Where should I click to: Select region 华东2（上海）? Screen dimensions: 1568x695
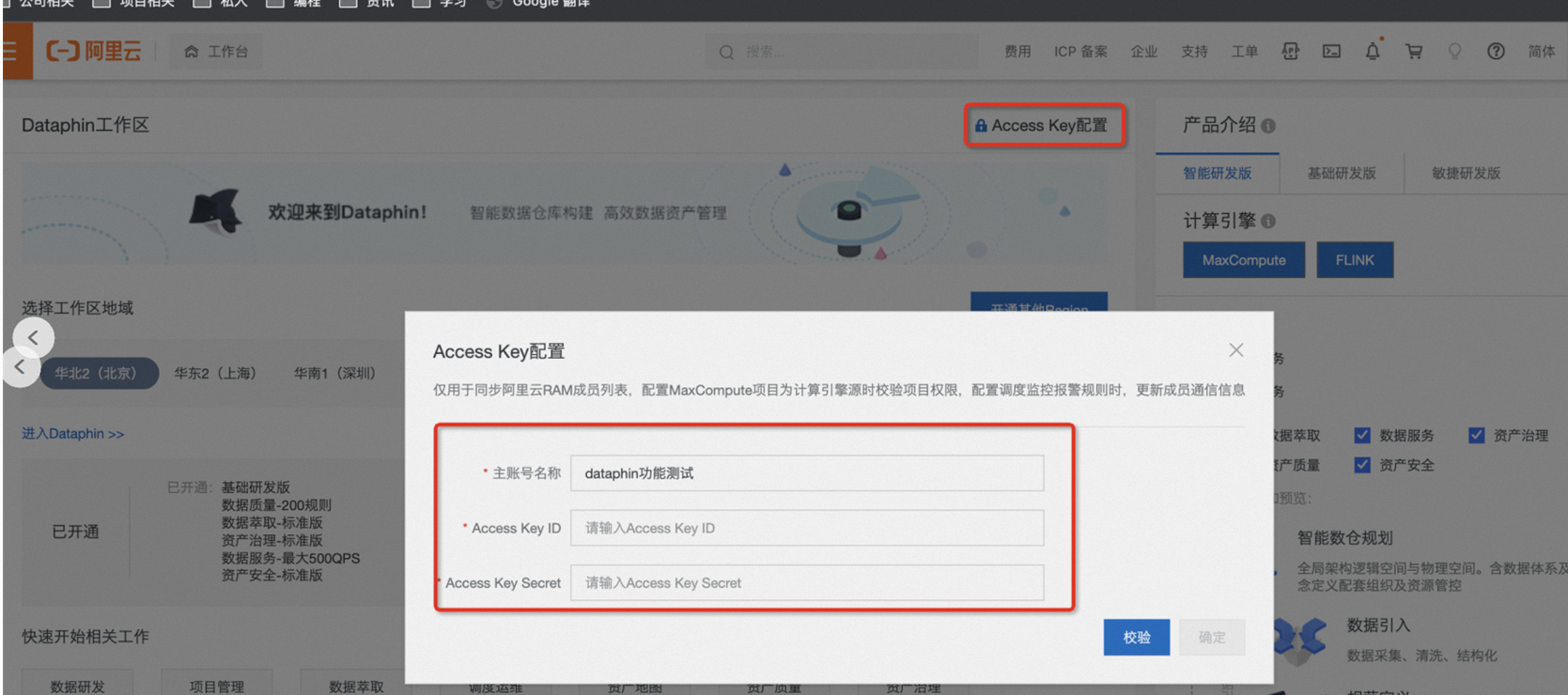(x=215, y=373)
